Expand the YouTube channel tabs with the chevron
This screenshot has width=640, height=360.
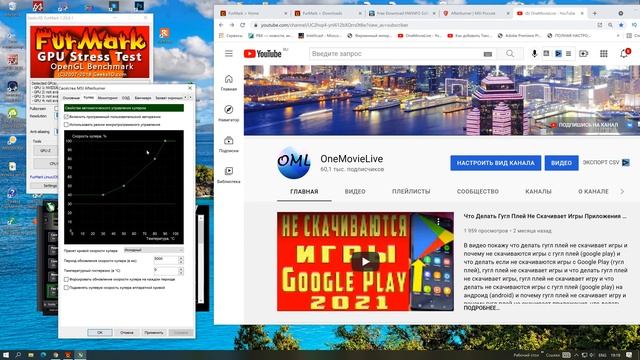(x=622, y=191)
